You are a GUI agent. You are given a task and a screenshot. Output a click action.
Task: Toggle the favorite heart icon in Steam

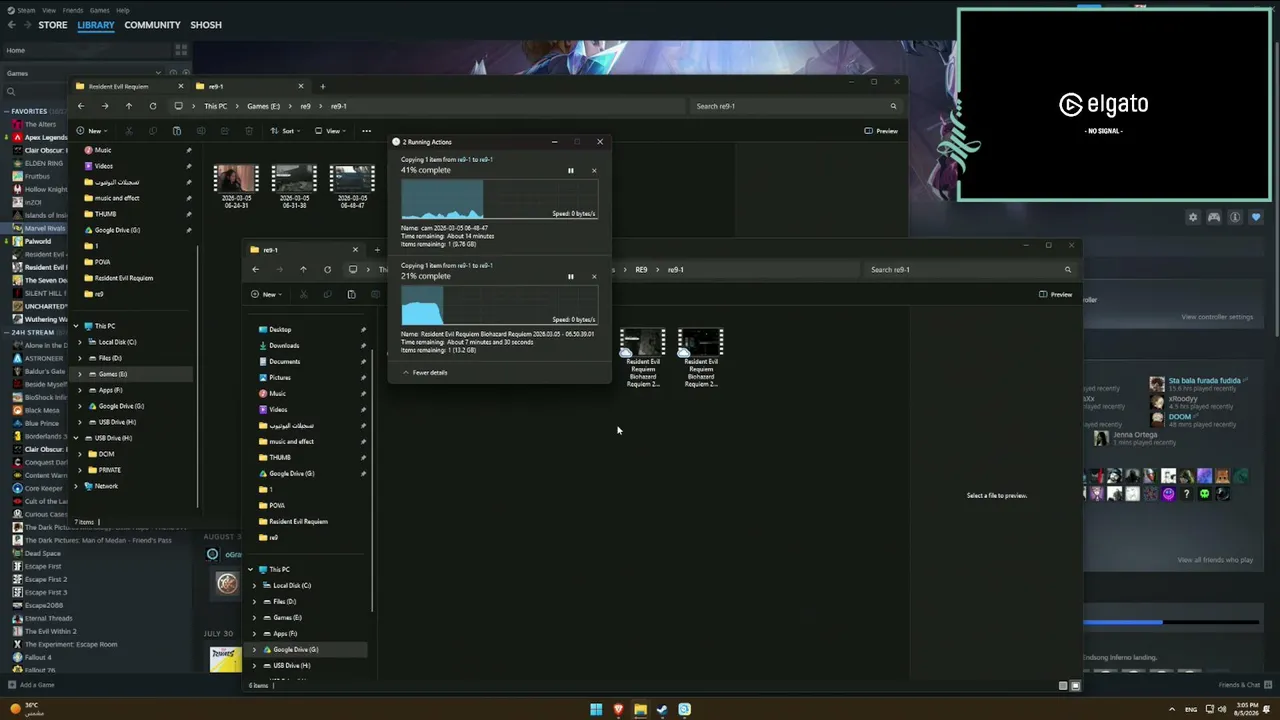click(1256, 217)
